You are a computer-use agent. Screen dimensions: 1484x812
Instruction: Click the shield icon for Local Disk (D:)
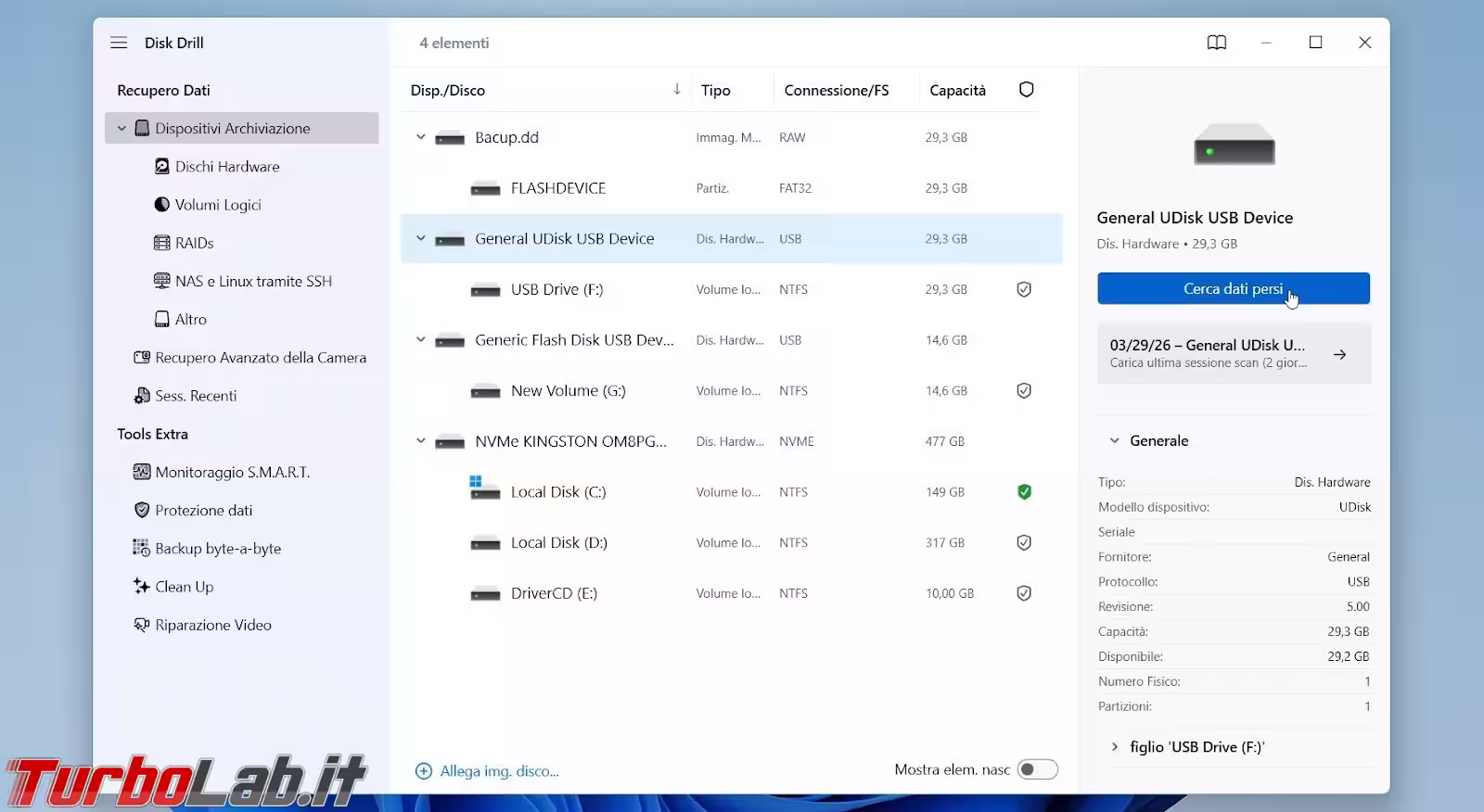(1024, 542)
